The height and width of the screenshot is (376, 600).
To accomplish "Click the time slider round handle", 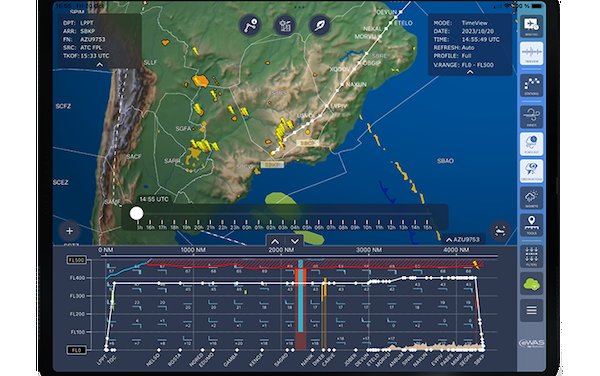I will [x=137, y=213].
